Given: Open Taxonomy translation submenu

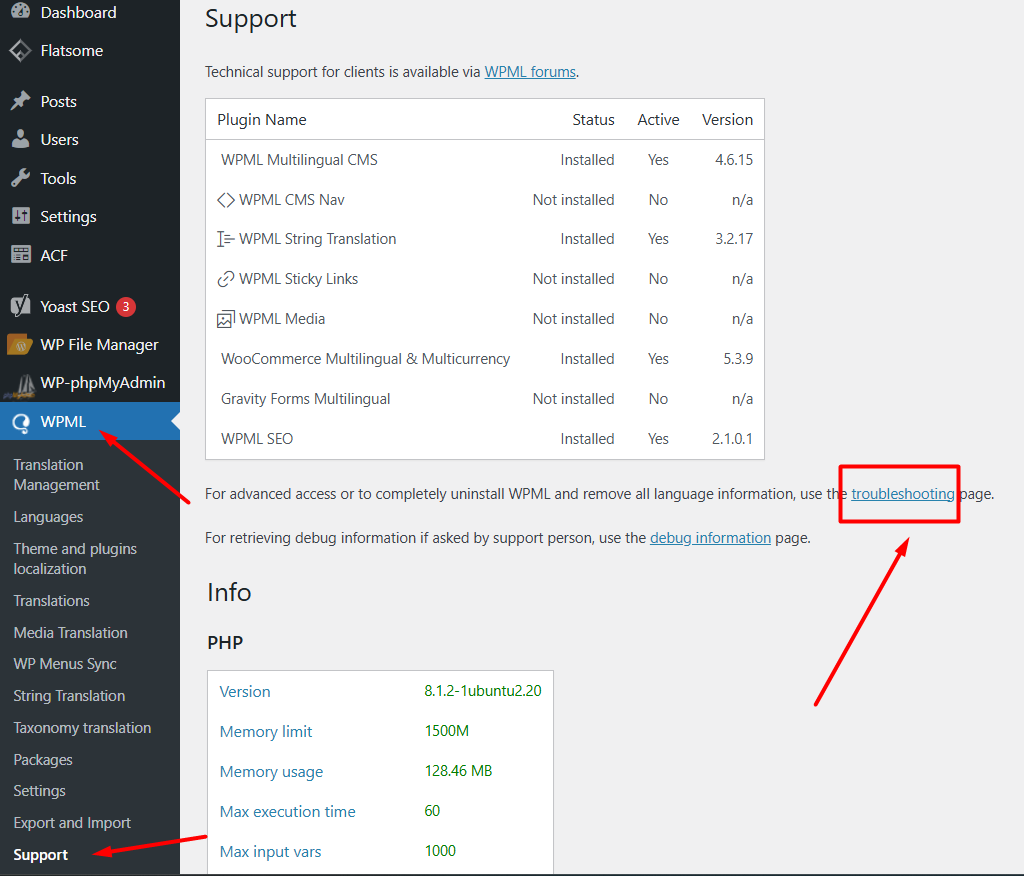Looking at the screenshot, I should (x=82, y=728).
